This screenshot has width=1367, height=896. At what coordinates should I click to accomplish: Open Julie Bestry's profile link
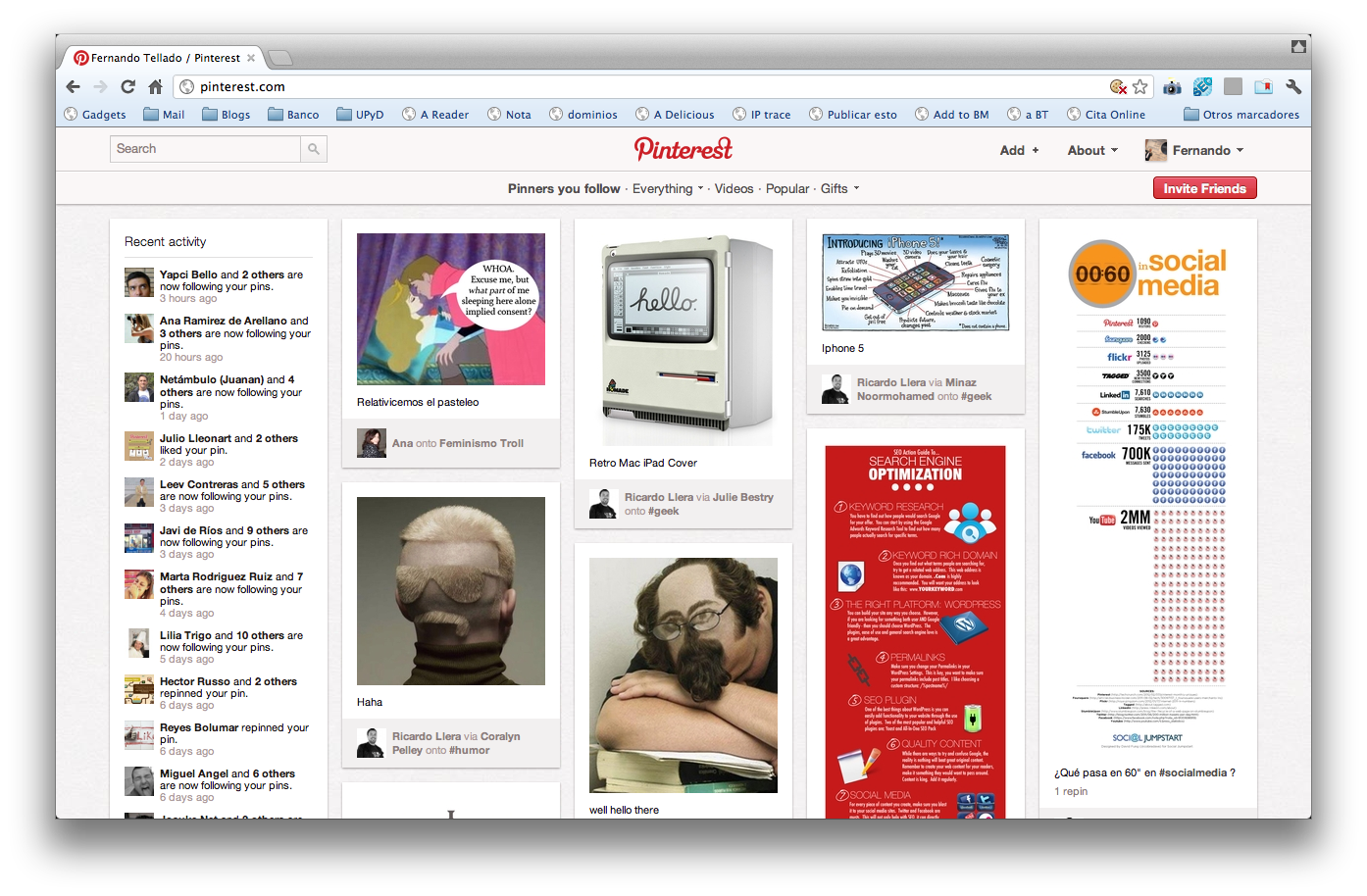[x=743, y=497]
